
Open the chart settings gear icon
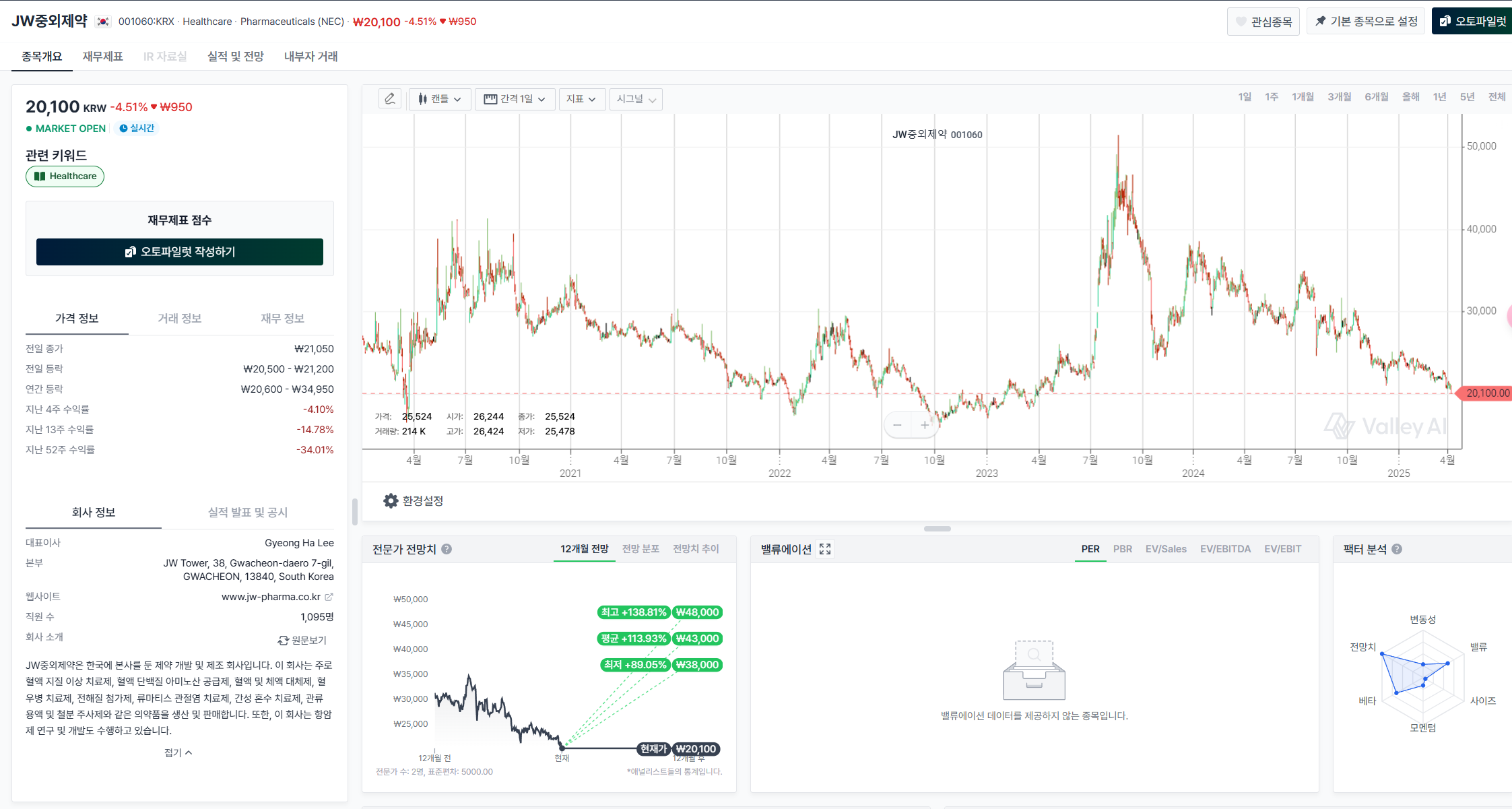click(x=391, y=500)
